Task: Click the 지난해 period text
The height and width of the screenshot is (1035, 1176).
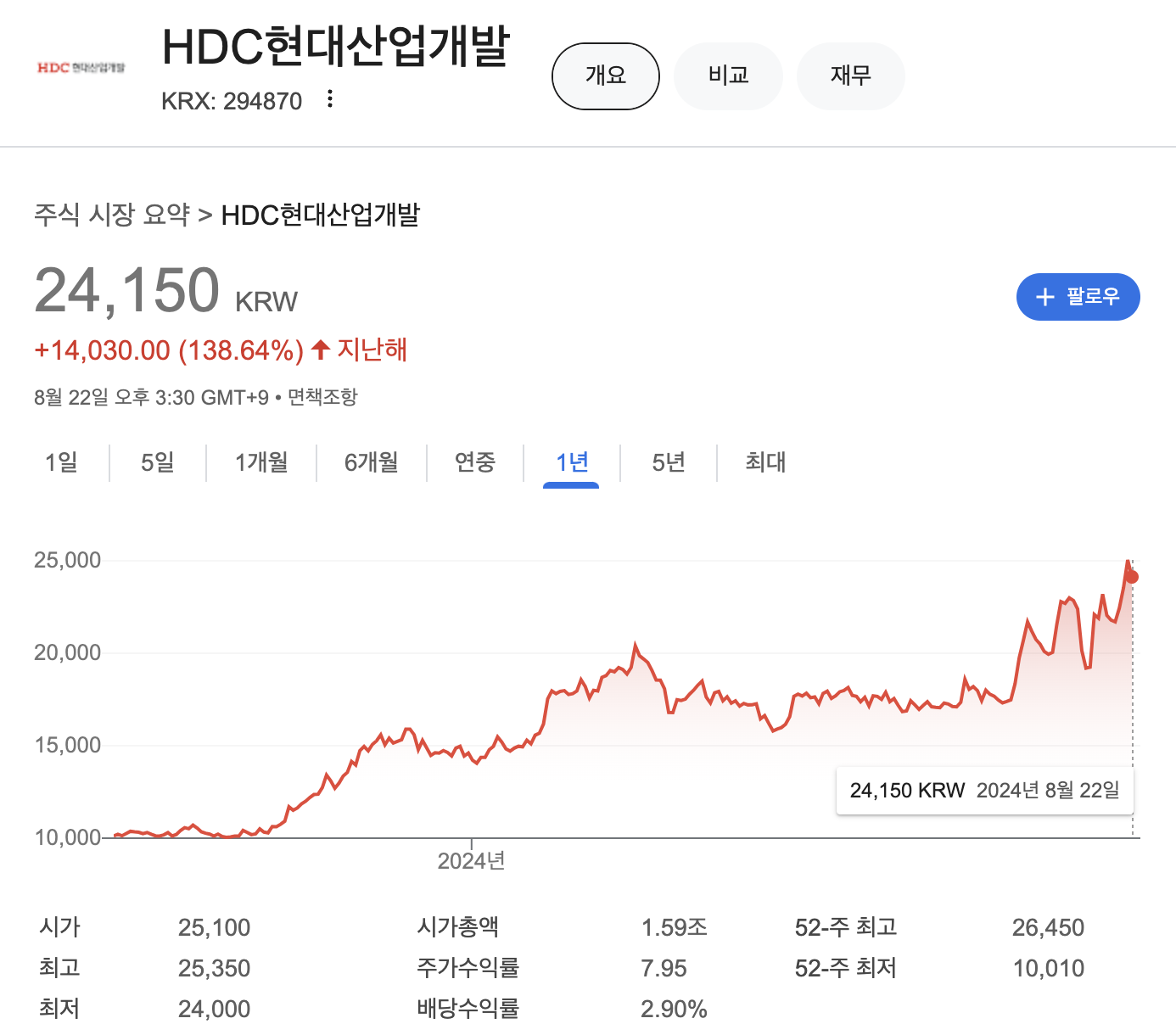Action: coord(372,350)
